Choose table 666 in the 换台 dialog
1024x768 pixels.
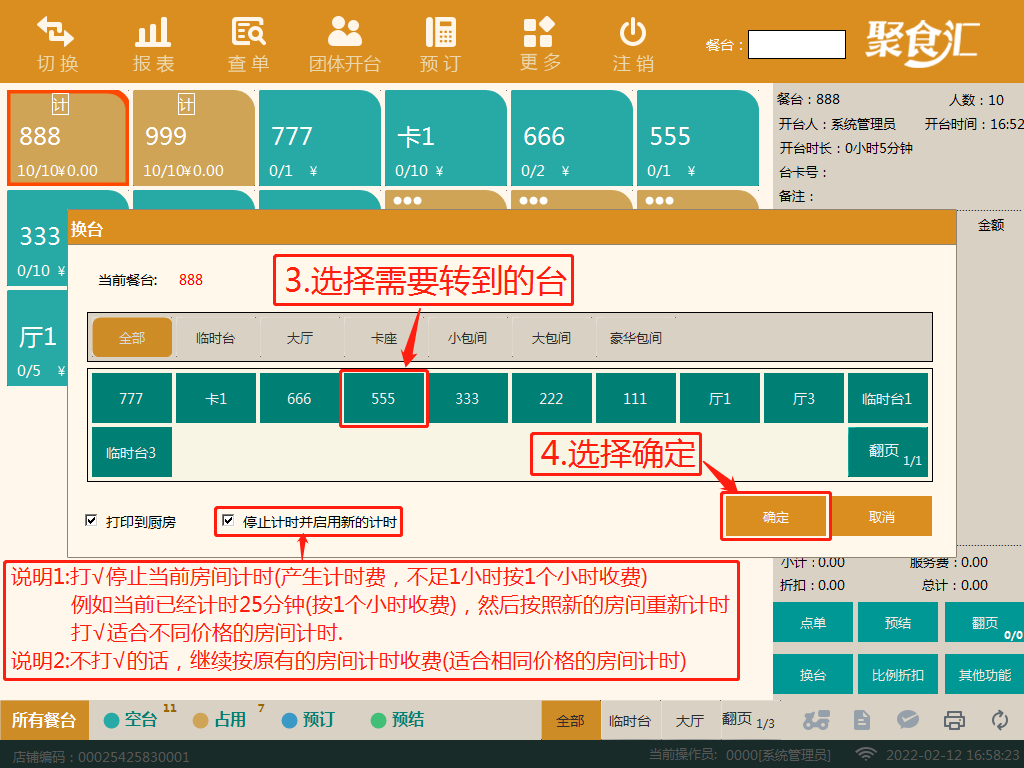coord(299,398)
